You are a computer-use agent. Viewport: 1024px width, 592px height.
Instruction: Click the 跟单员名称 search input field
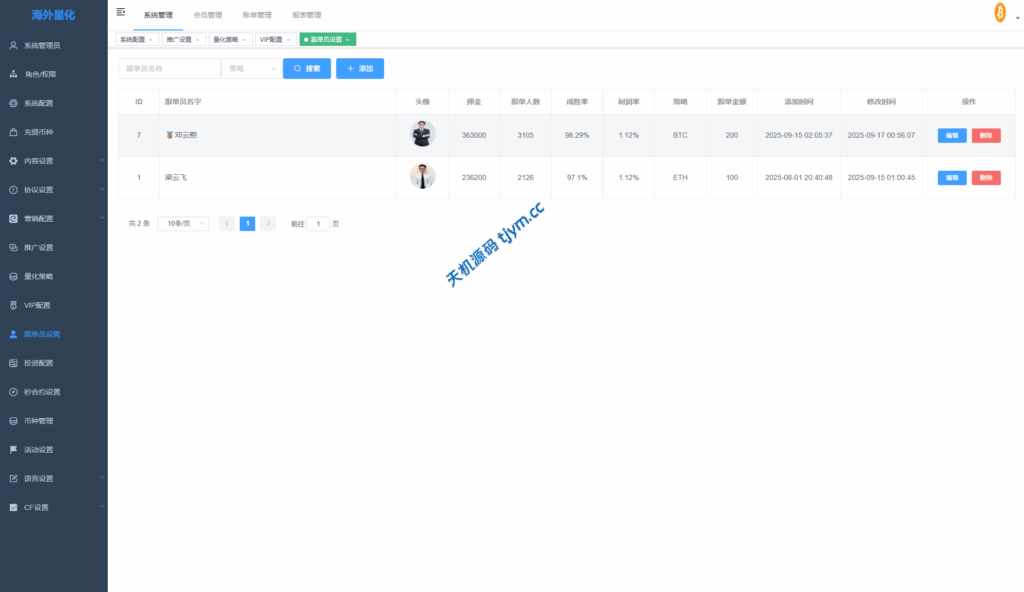[168, 68]
